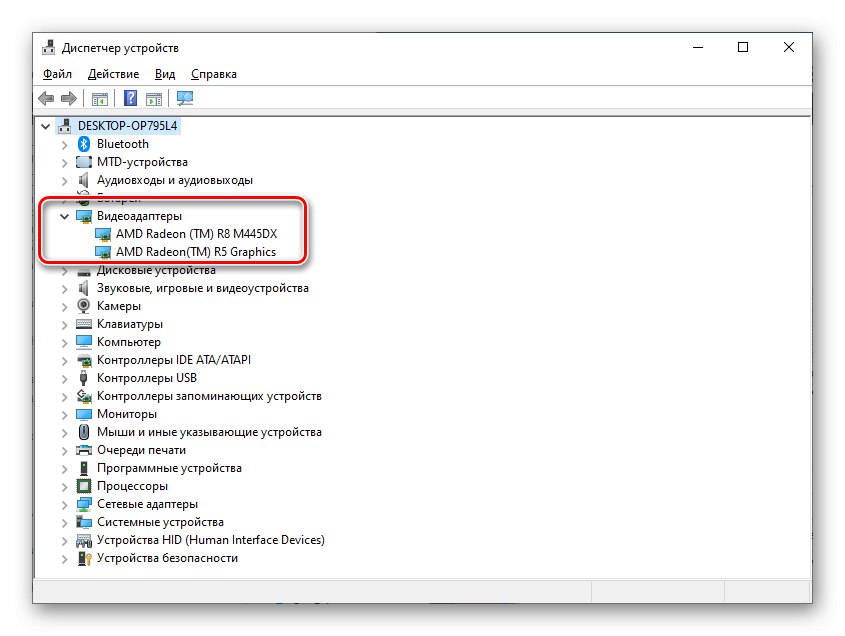Click the Компьютер monitor icon

(x=84, y=342)
